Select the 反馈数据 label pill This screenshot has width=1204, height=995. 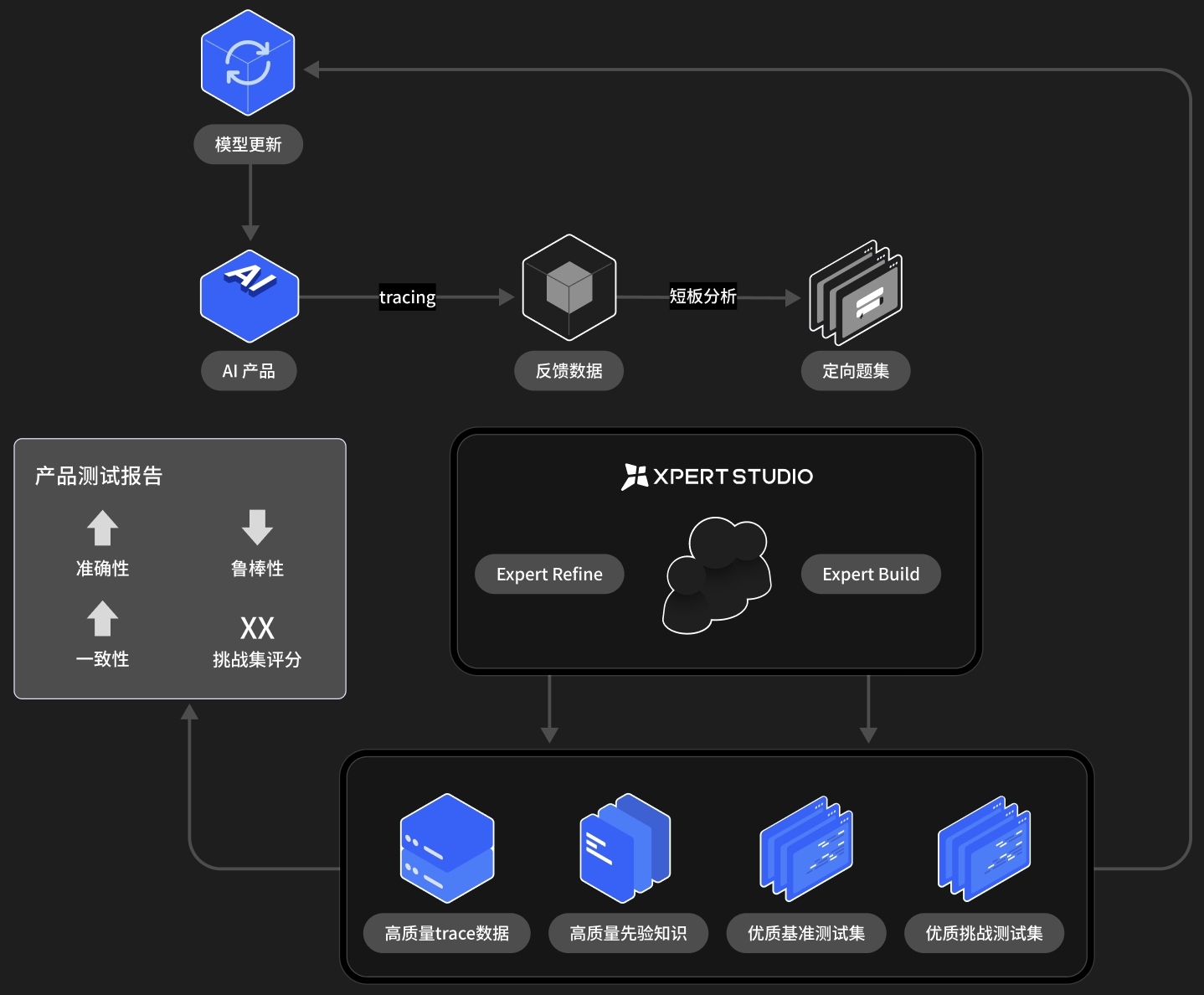tap(569, 371)
